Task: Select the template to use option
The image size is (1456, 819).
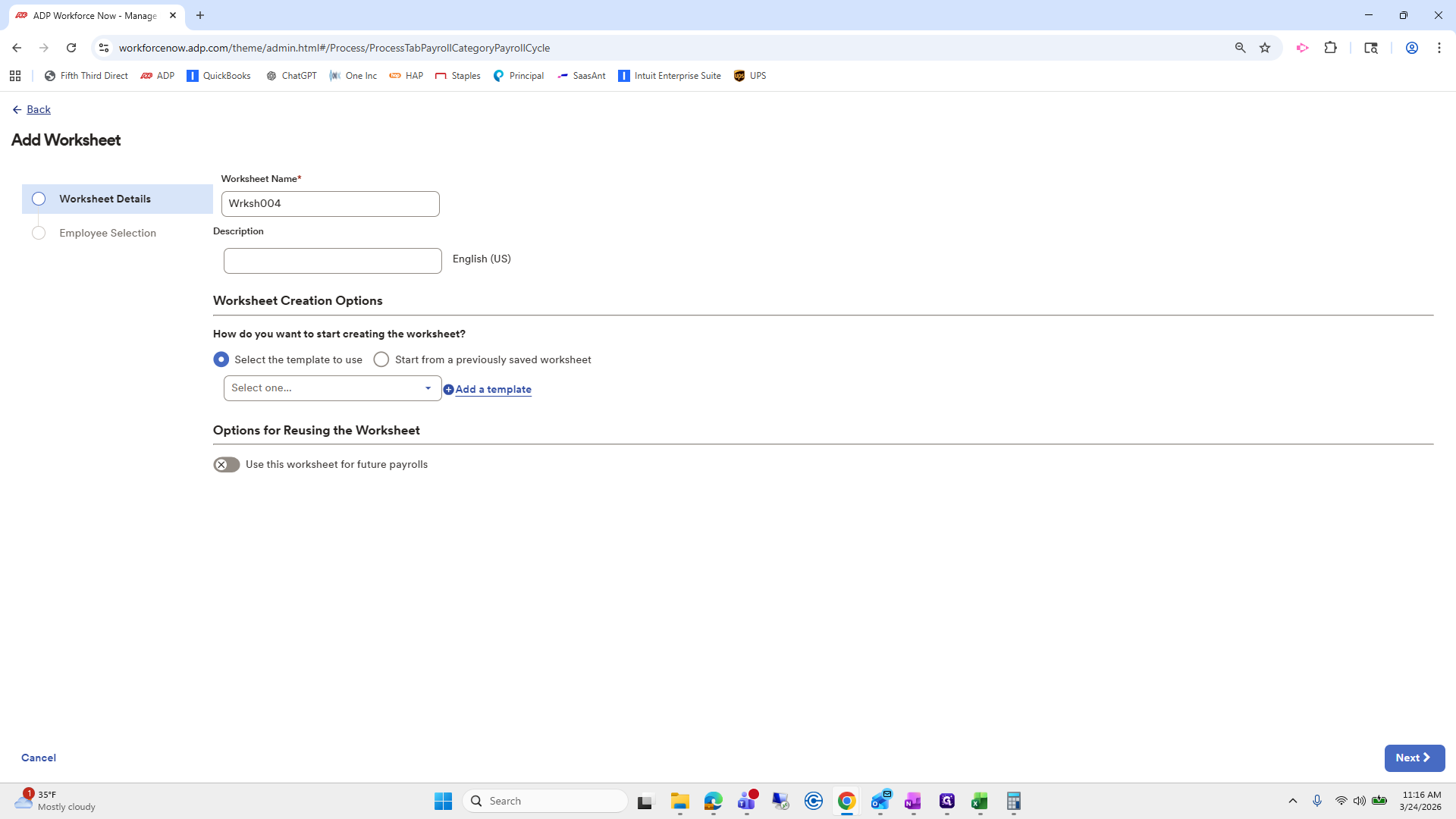Action: click(221, 359)
